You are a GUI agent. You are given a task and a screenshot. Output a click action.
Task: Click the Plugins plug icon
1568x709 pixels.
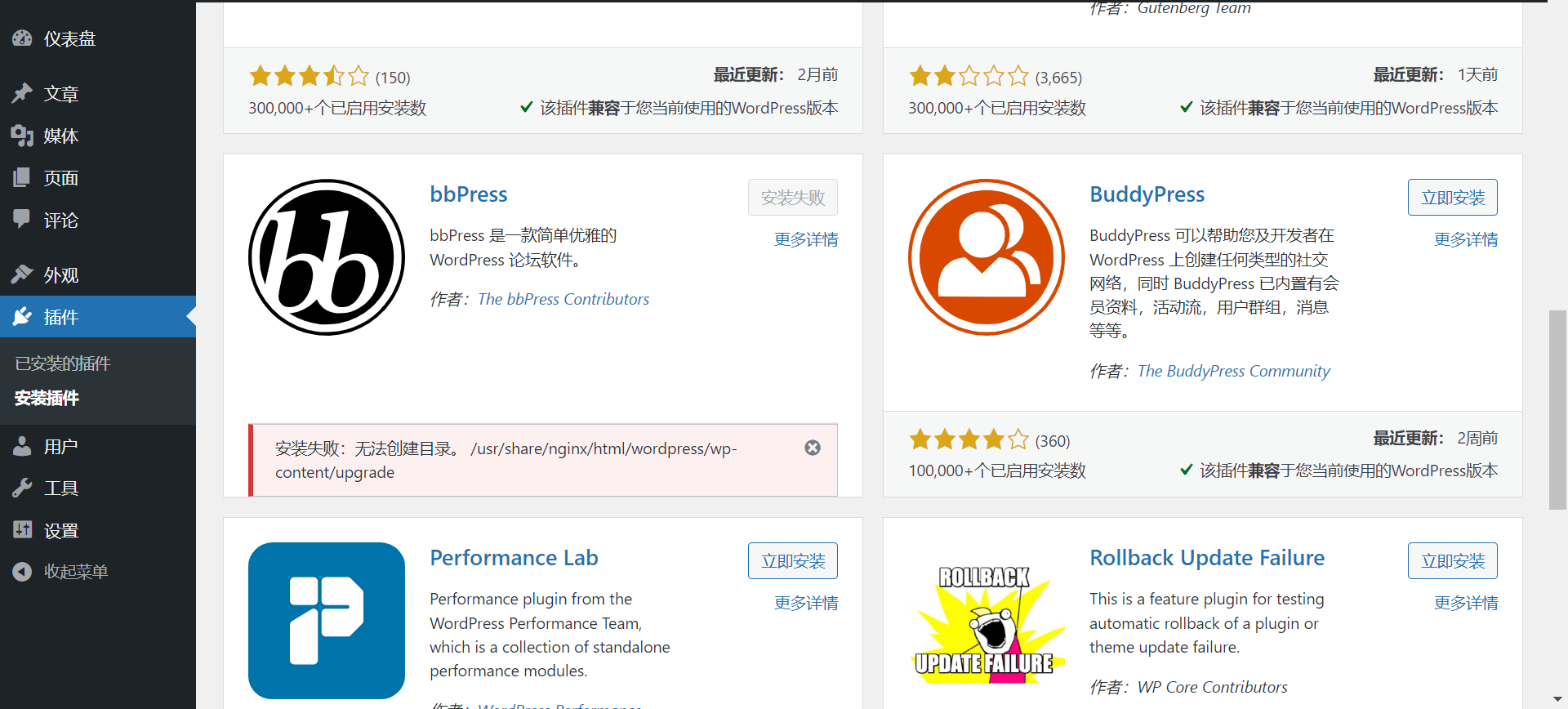[x=22, y=316]
